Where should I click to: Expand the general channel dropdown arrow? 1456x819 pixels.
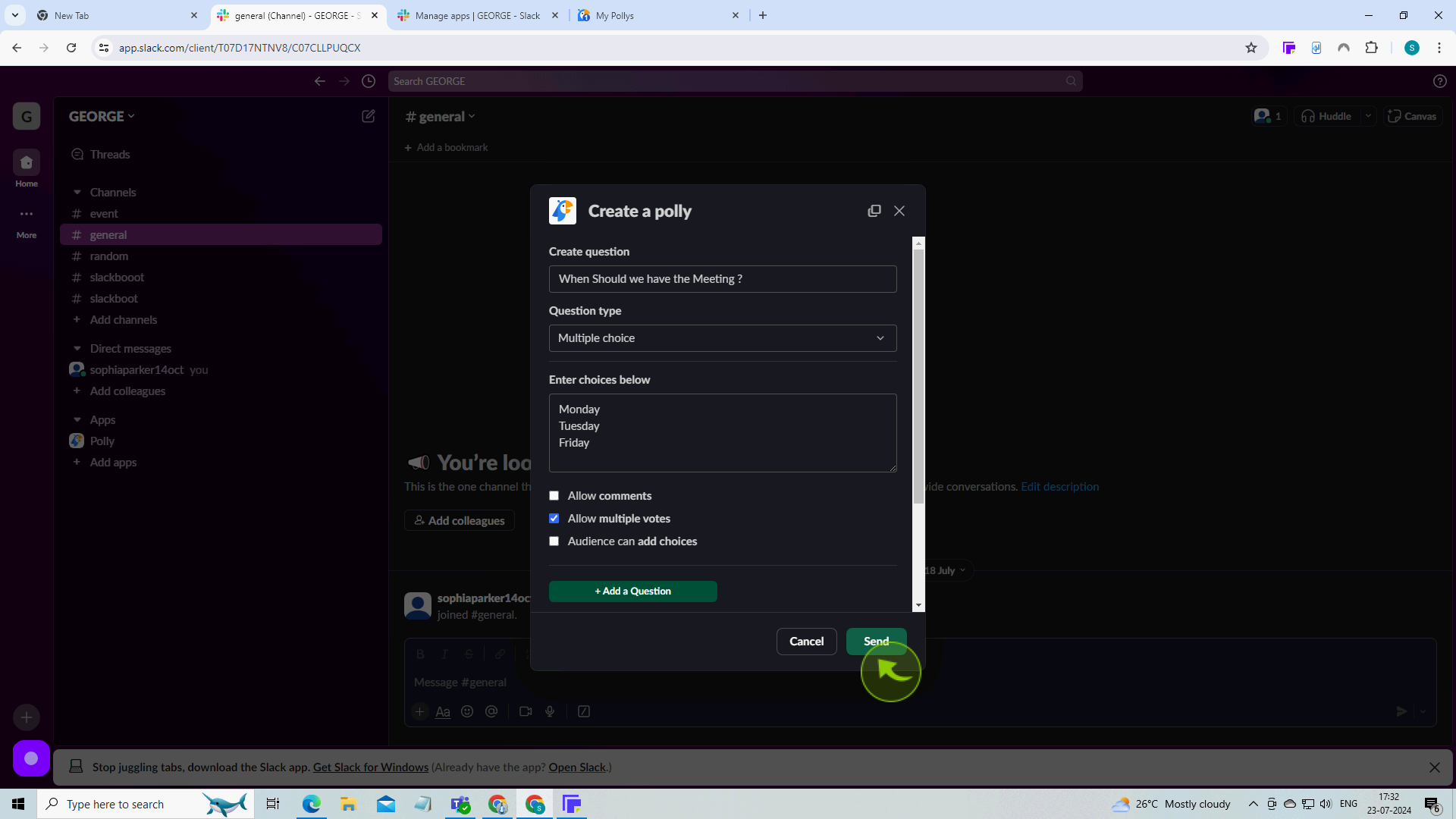click(472, 117)
